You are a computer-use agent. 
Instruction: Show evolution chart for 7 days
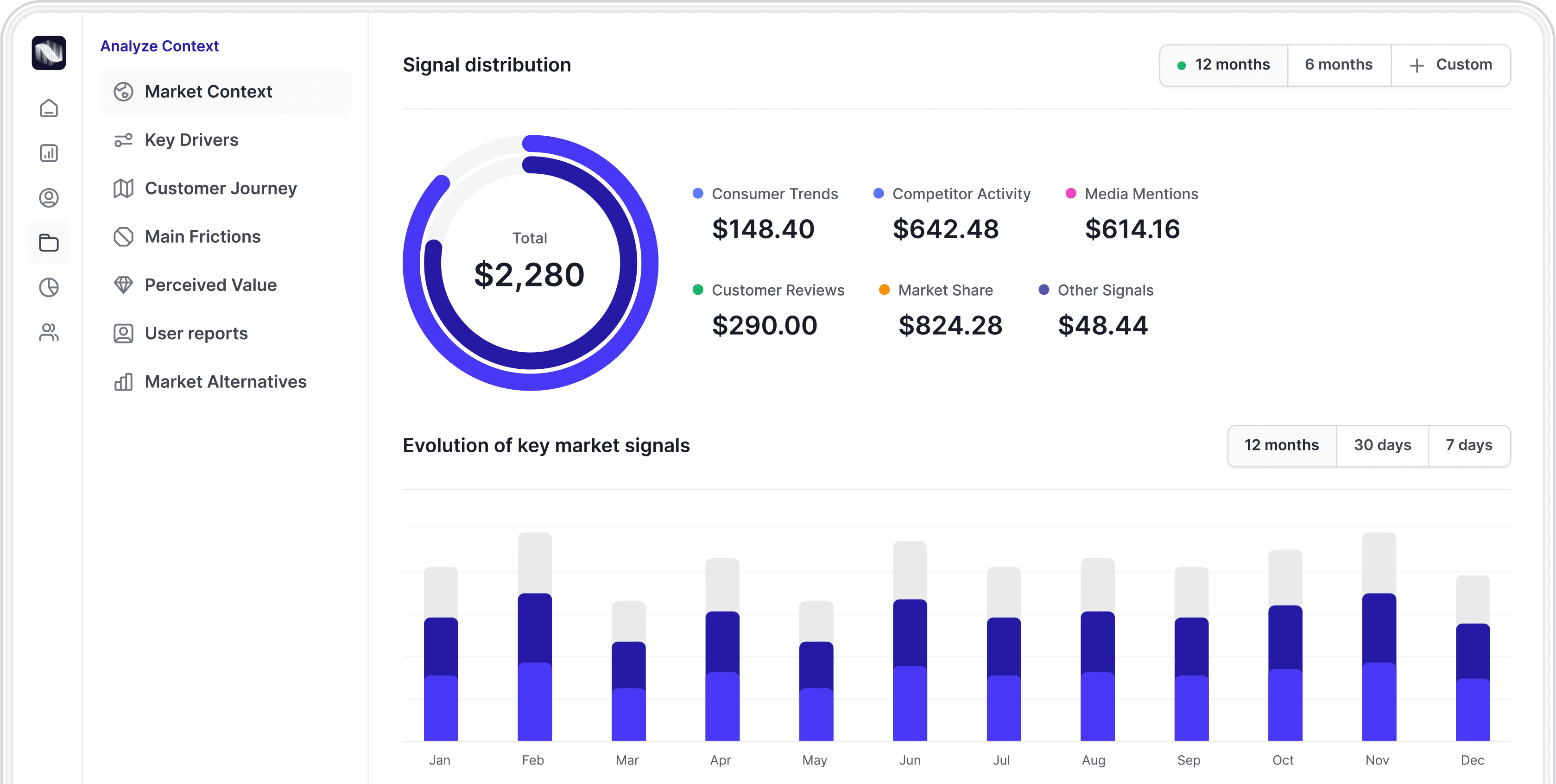[x=1468, y=446]
